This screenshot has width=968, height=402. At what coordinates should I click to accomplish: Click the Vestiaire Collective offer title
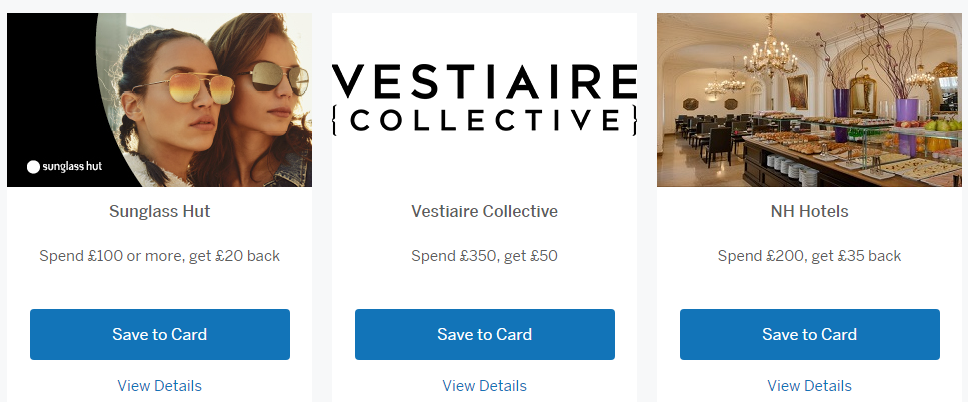coord(484,212)
